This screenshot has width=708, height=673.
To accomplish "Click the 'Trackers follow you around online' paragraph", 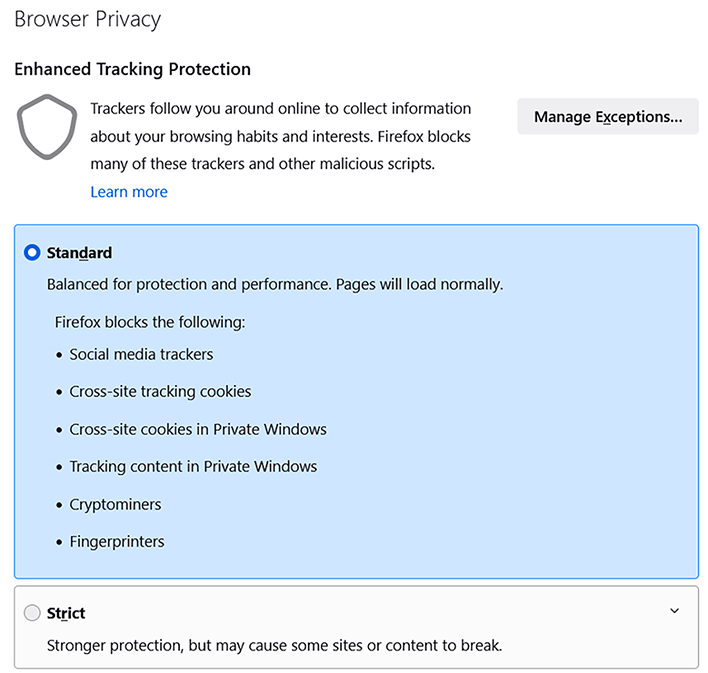I will tap(280, 136).
